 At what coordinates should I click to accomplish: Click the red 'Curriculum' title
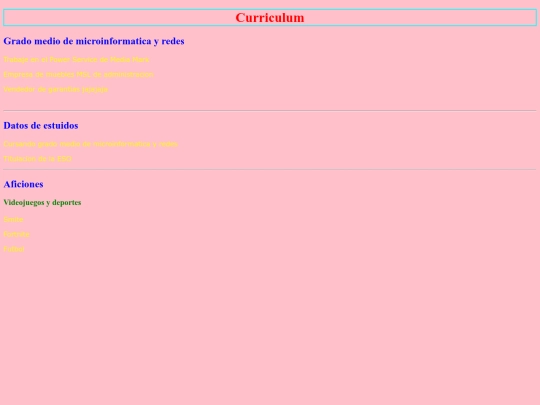(270, 18)
